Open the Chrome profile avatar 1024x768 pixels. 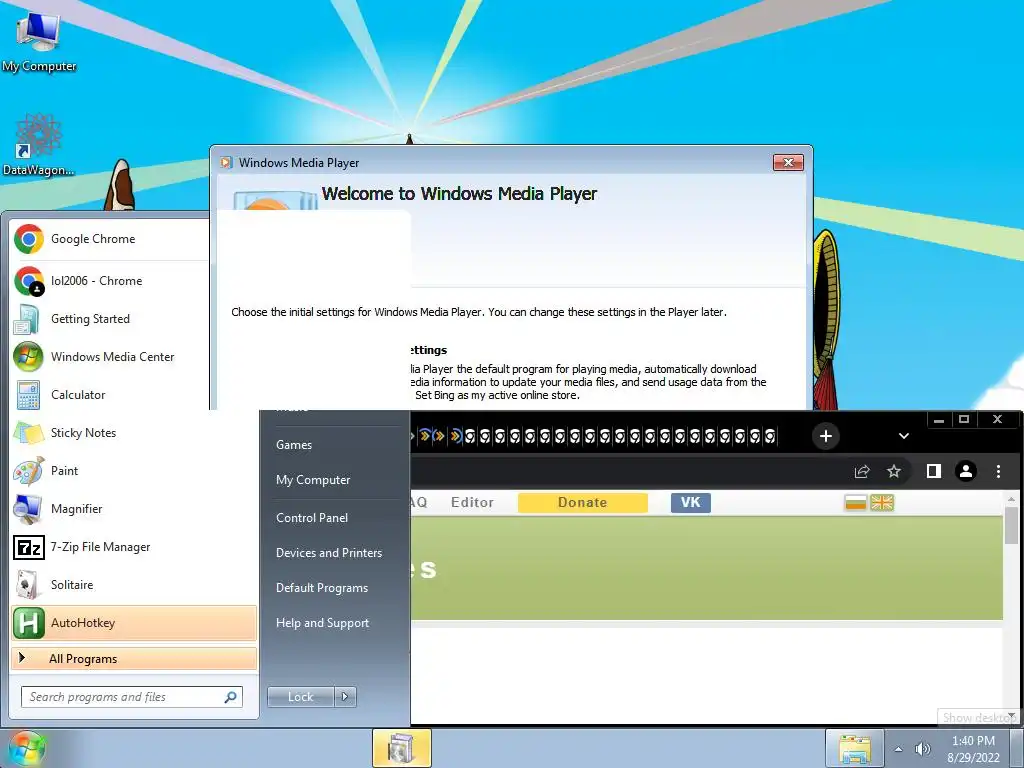966,471
